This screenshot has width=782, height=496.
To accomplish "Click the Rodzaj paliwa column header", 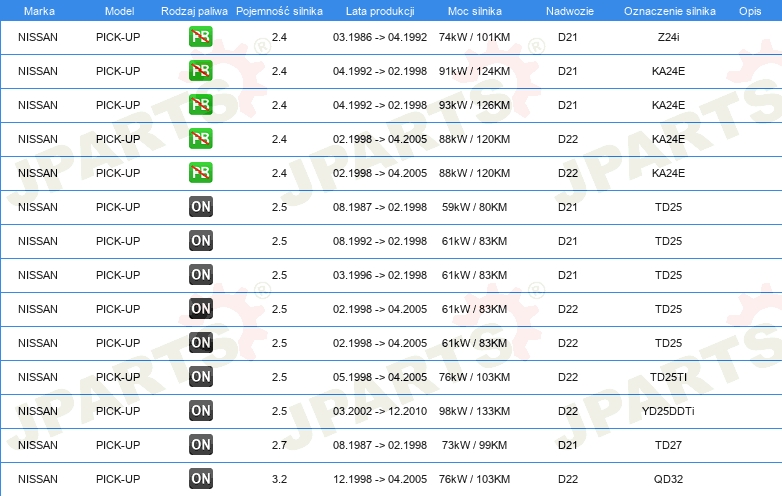I will coord(194,11).
